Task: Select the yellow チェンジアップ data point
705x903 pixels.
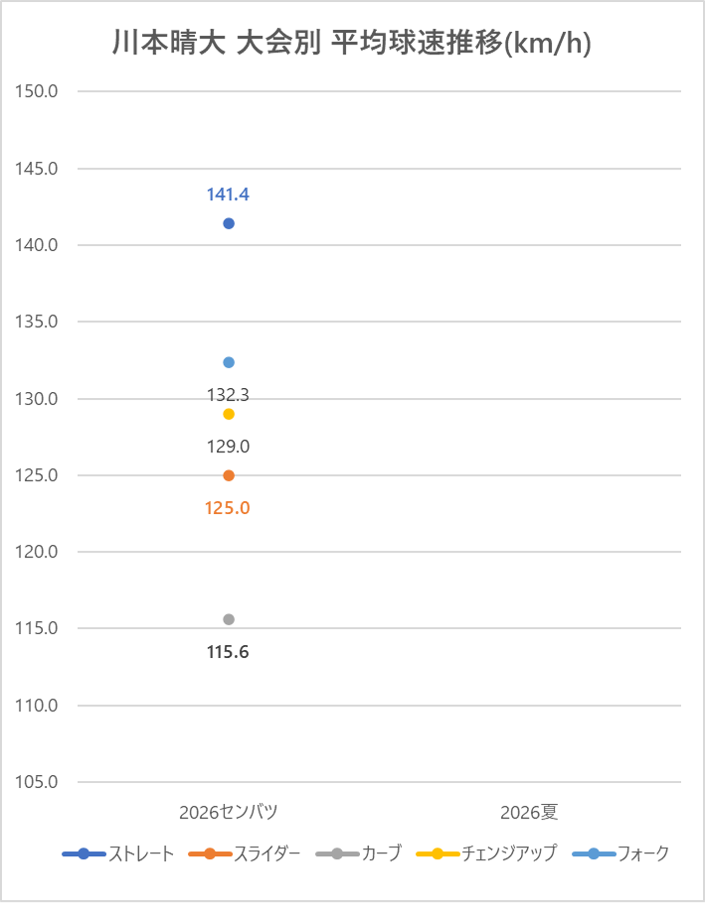Action: pyautogui.click(x=228, y=414)
